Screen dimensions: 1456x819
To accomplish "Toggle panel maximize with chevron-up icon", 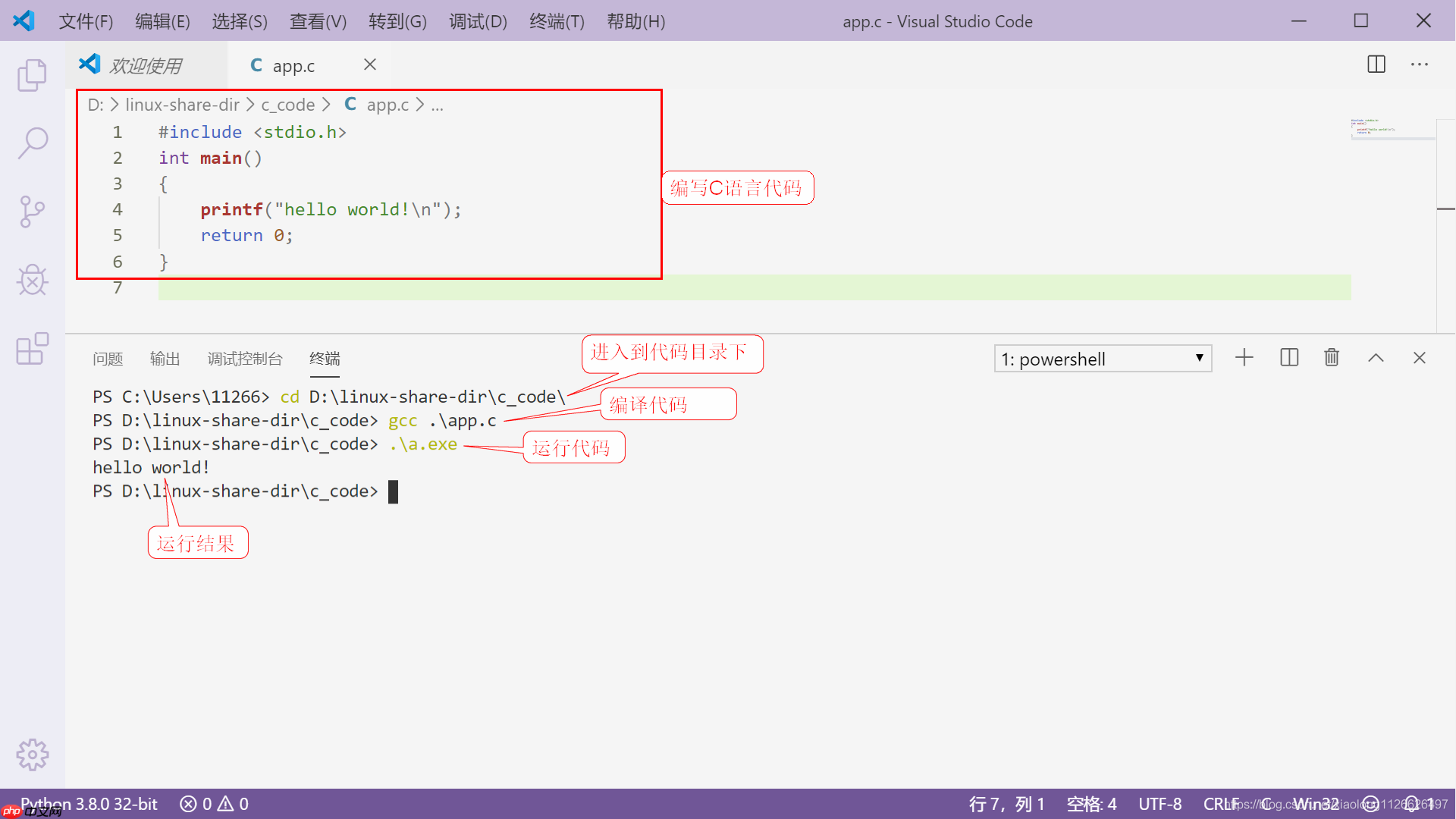I will click(1376, 357).
